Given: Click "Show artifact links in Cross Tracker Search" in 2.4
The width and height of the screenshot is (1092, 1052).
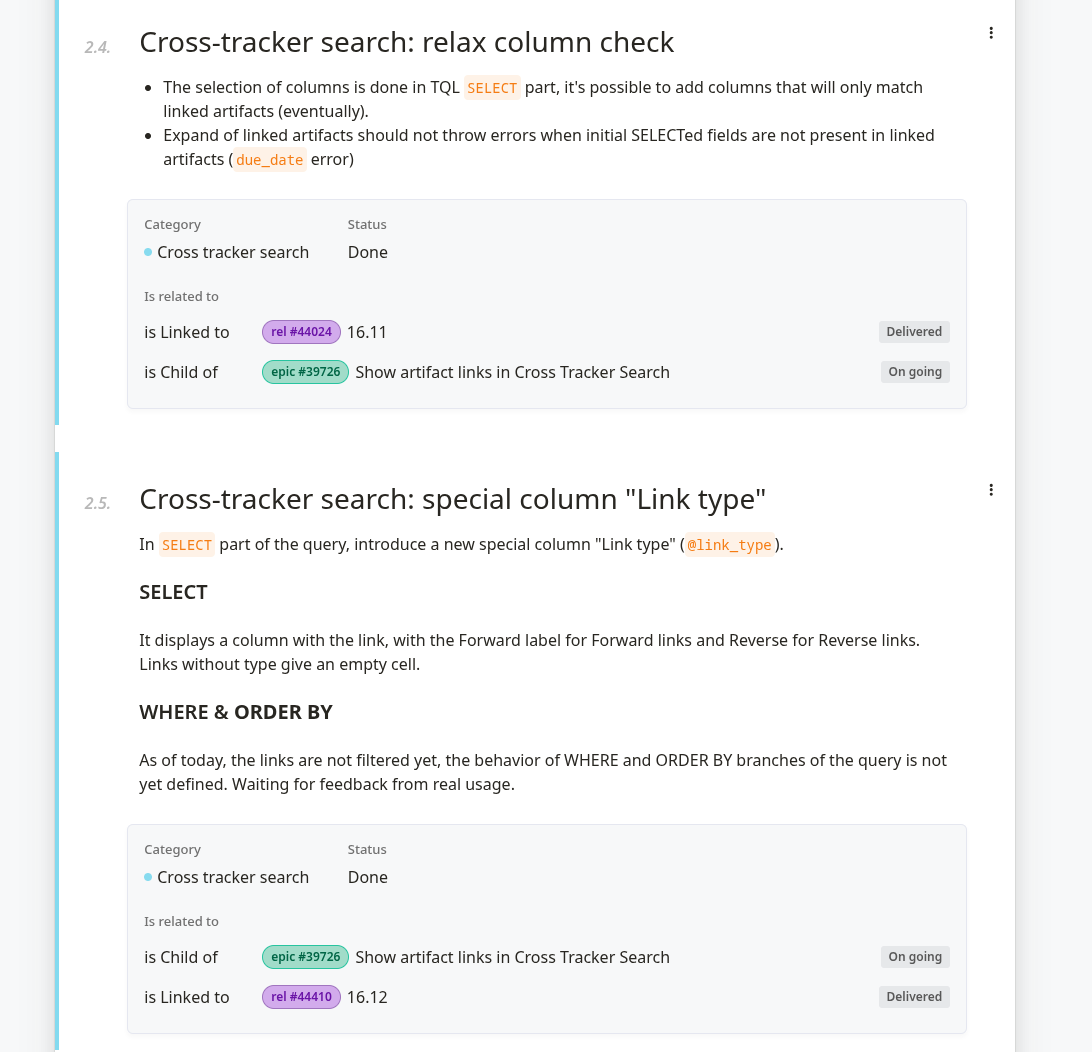Looking at the screenshot, I should (x=513, y=372).
